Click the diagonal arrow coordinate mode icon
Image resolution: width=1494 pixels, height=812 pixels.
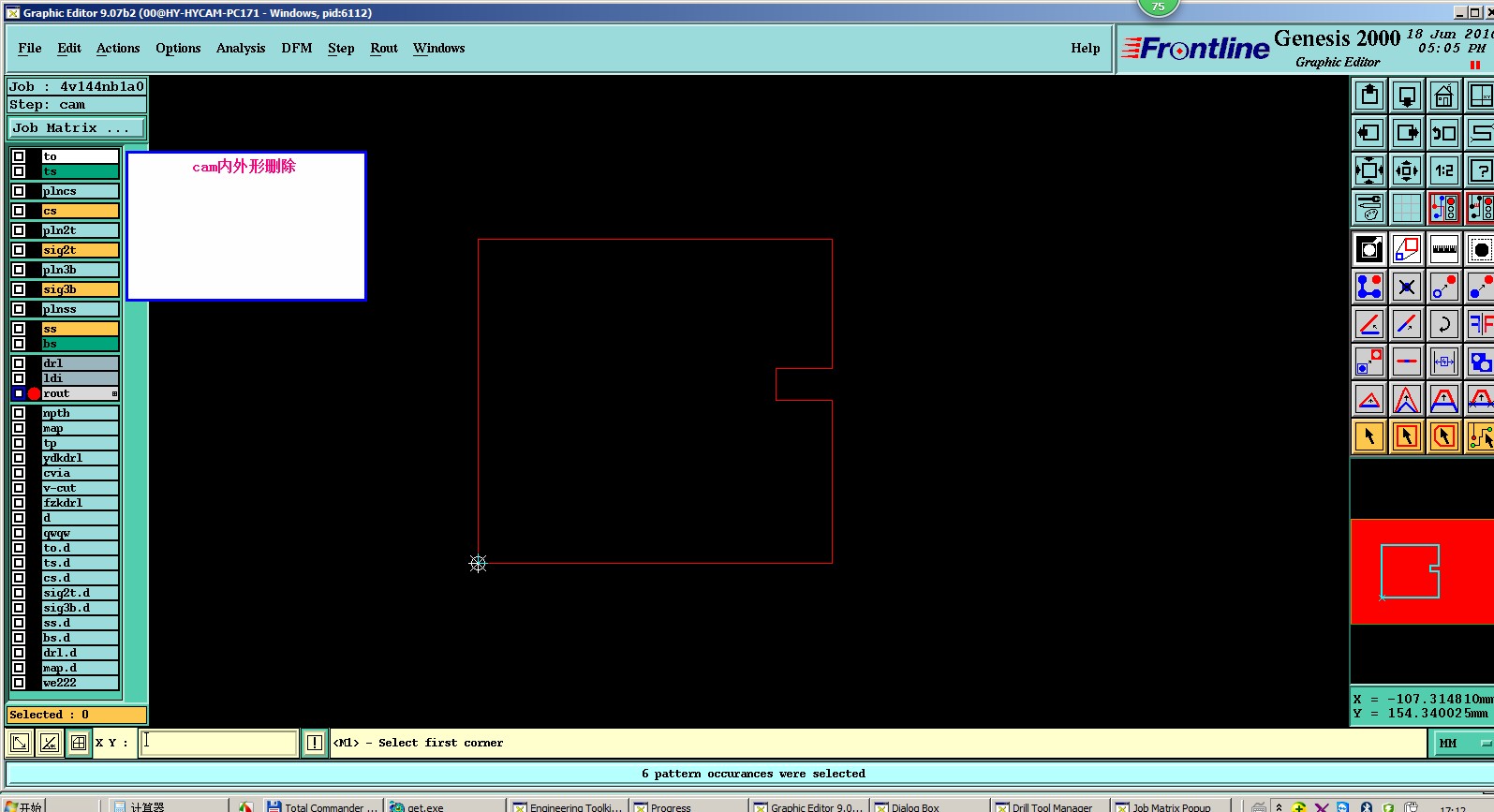pyautogui.click(x=20, y=743)
